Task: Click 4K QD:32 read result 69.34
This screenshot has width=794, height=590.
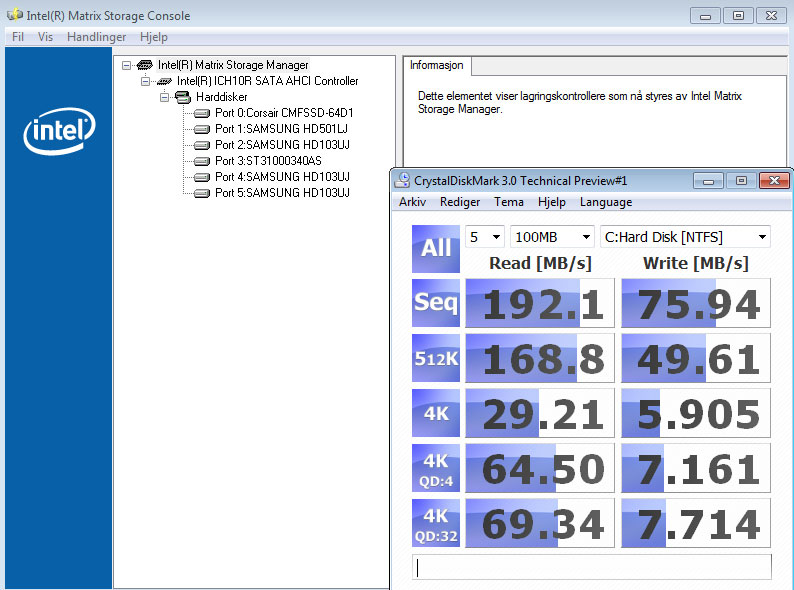Action: click(540, 523)
